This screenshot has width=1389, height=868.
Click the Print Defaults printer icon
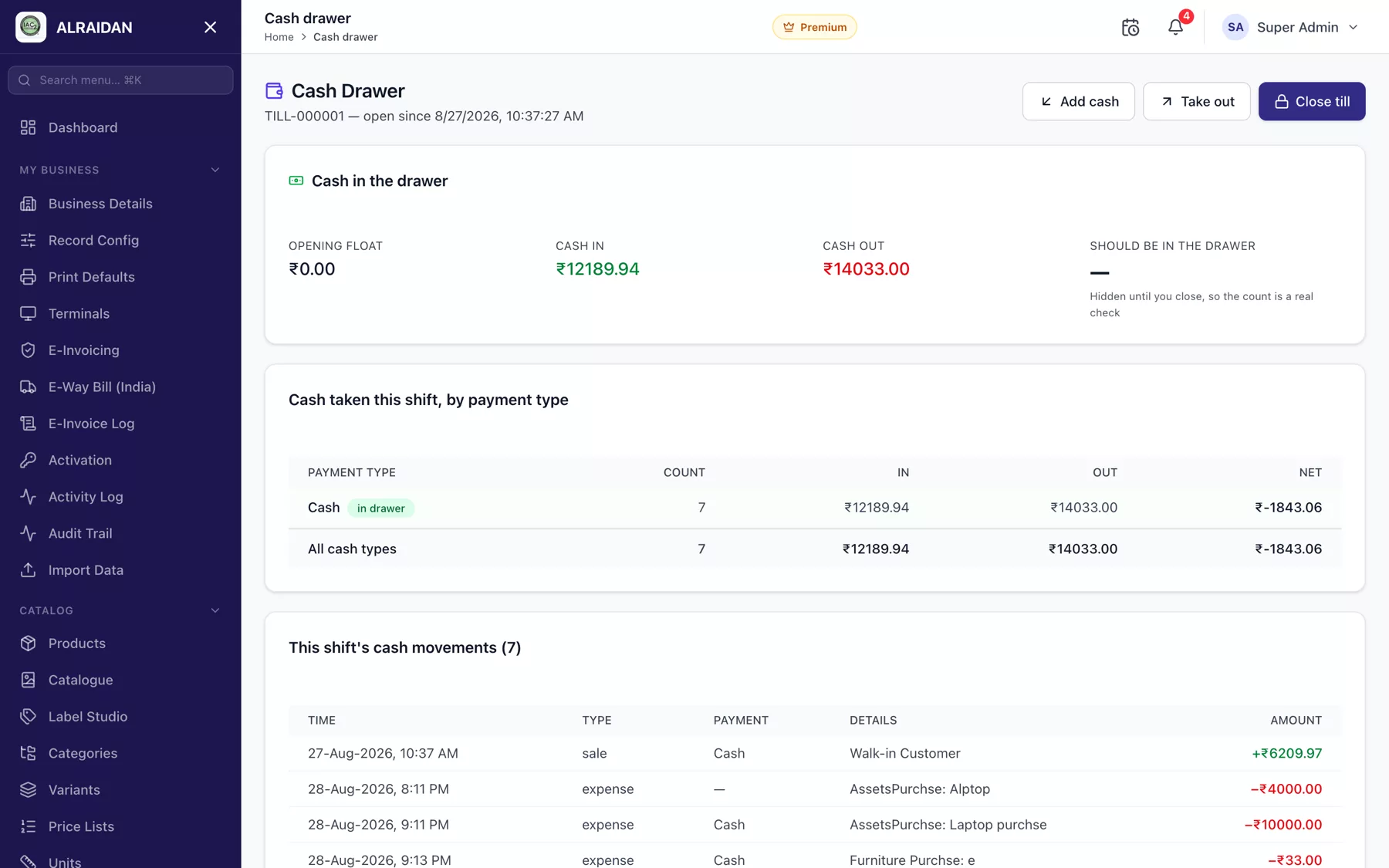pos(29,277)
